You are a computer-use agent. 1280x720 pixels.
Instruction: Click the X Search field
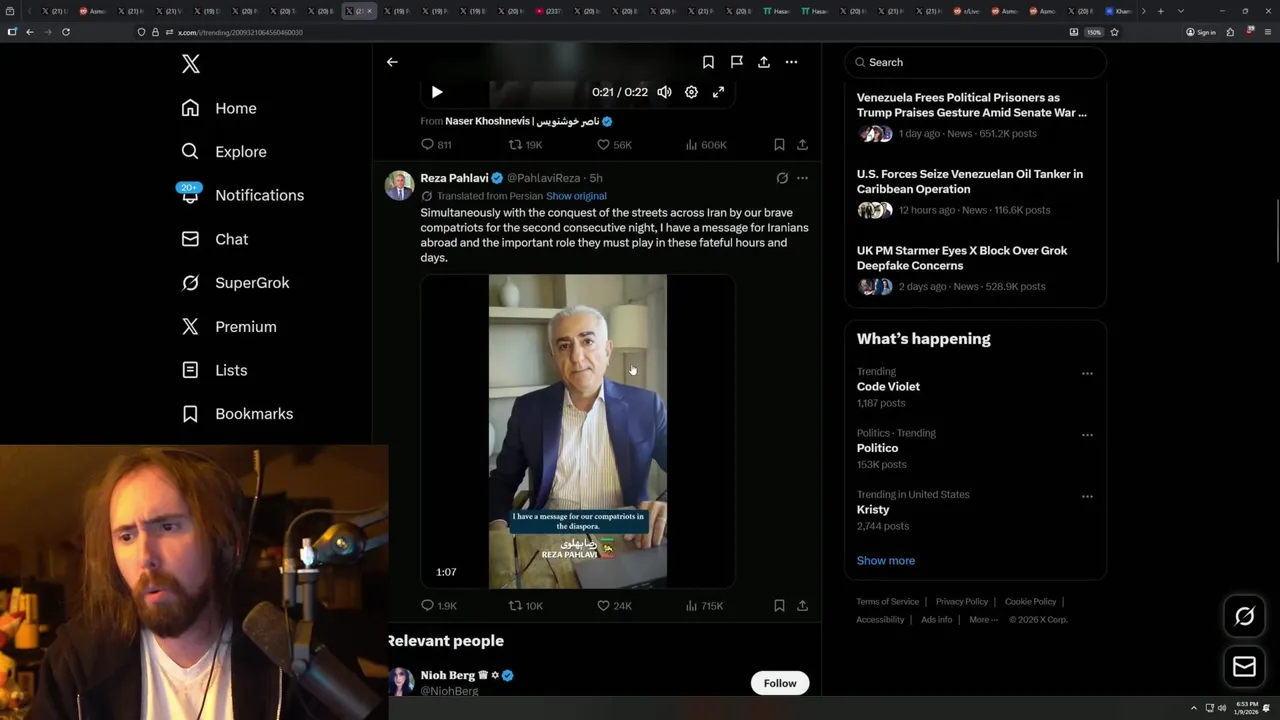click(x=975, y=62)
